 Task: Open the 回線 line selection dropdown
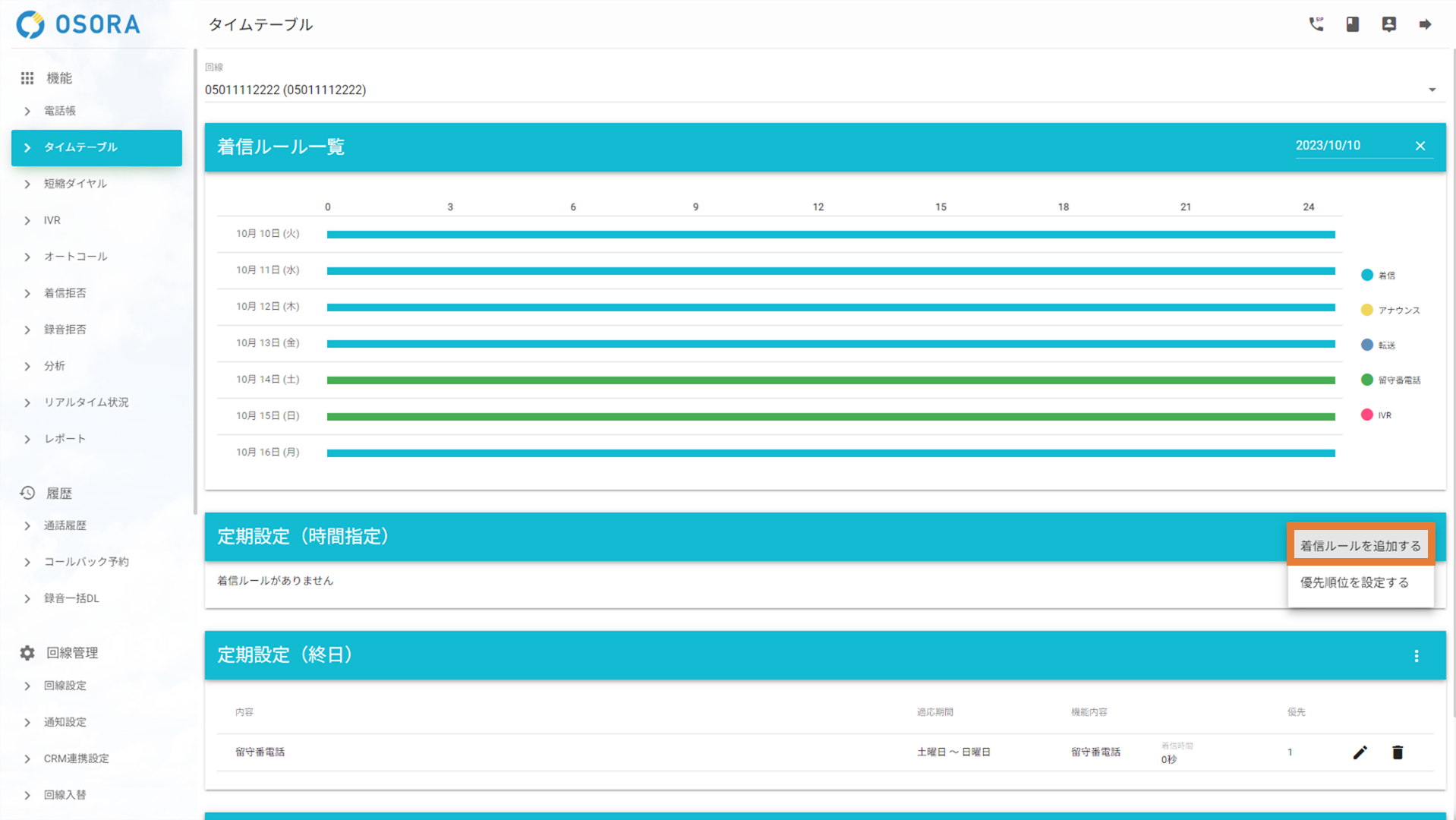[x=1432, y=90]
